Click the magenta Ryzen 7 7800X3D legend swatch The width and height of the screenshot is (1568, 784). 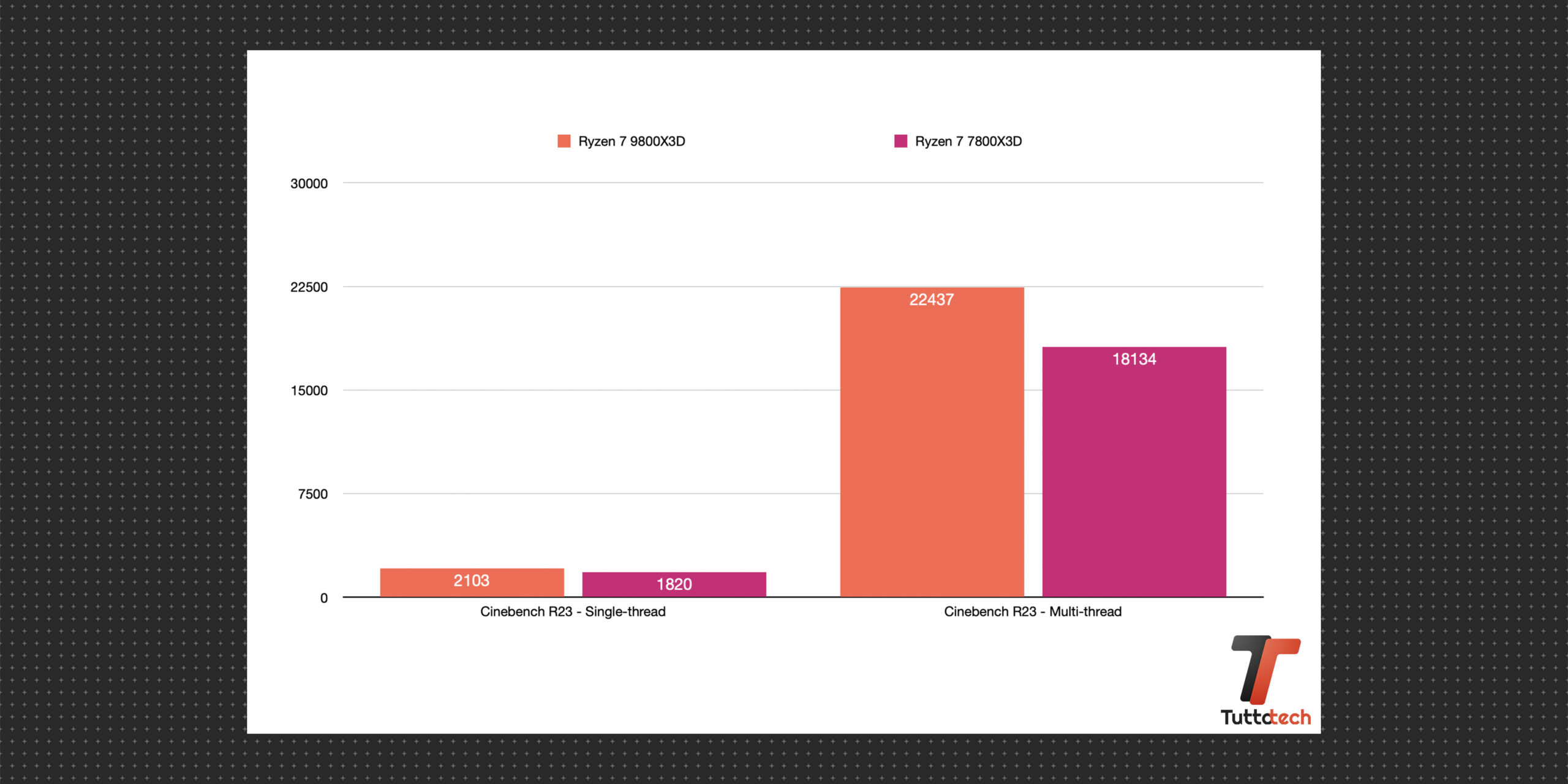click(x=900, y=141)
